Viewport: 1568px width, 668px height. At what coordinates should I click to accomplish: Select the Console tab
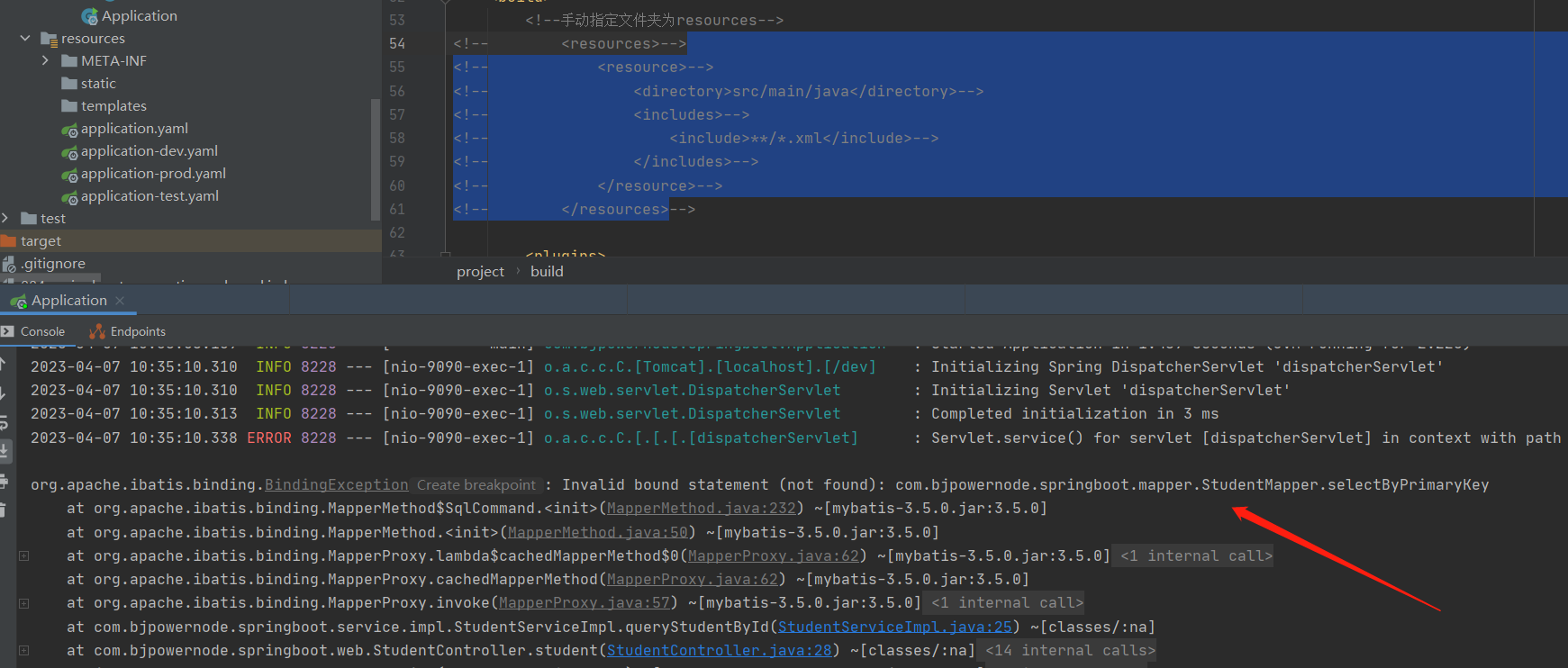coord(33,331)
